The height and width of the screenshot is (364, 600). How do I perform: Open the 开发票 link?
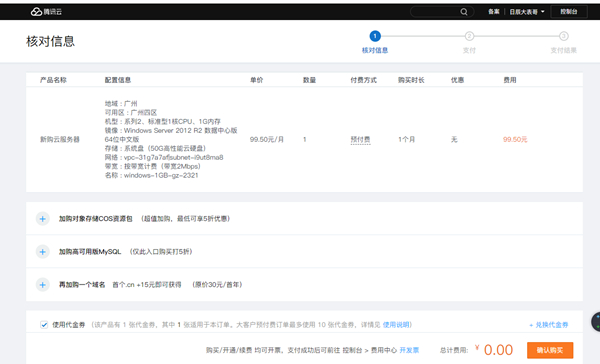[409, 350]
